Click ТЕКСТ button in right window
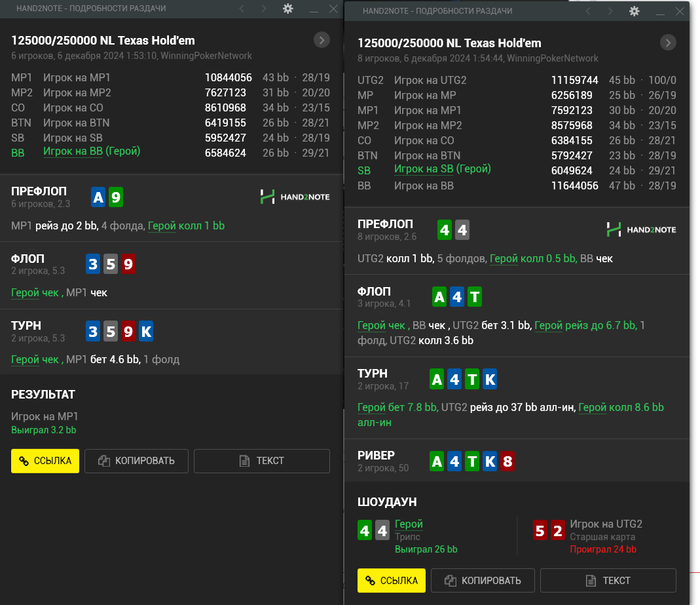Screen dimensions: 700x605 click(x=608, y=580)
